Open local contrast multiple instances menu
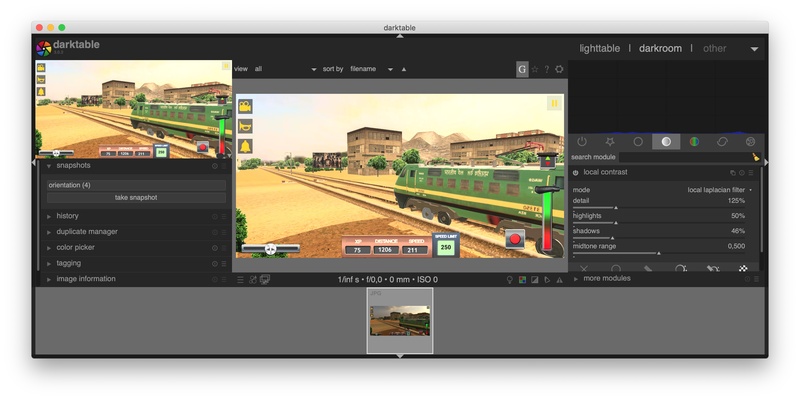The image size is (800, 400). 733,173
